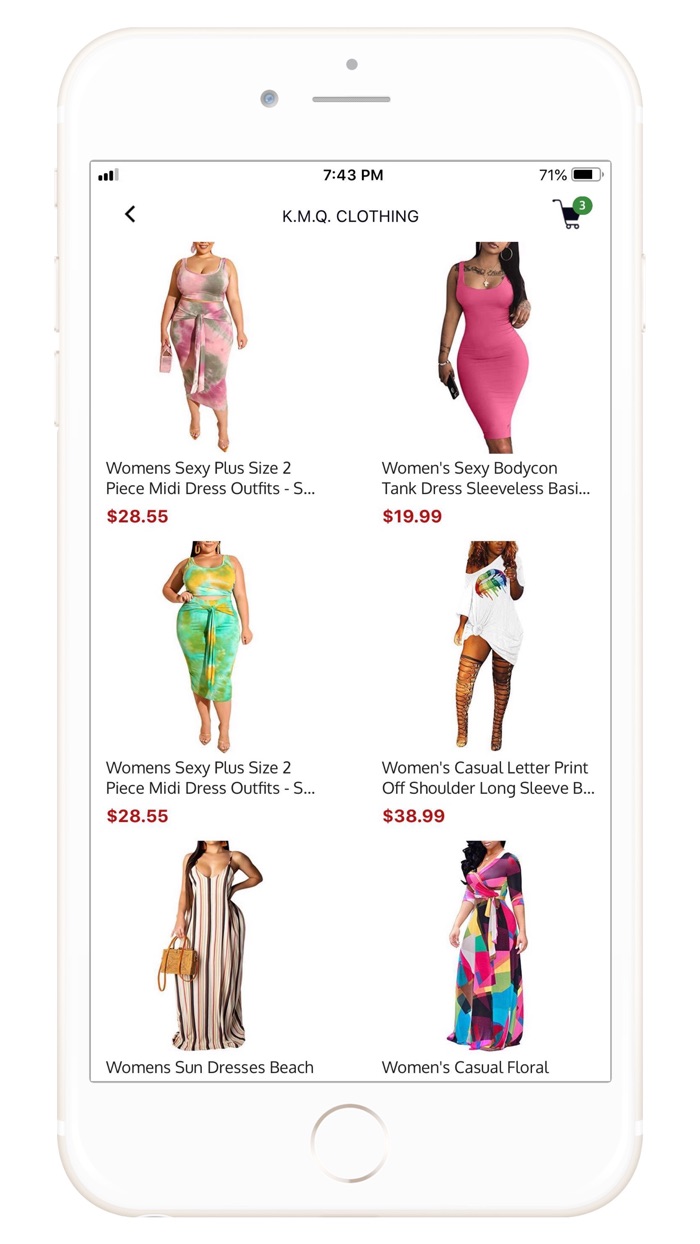The width and height of the screenshot is (700, 1244).
Task: Open the shopping cart icon
Action: coord(567,215)
